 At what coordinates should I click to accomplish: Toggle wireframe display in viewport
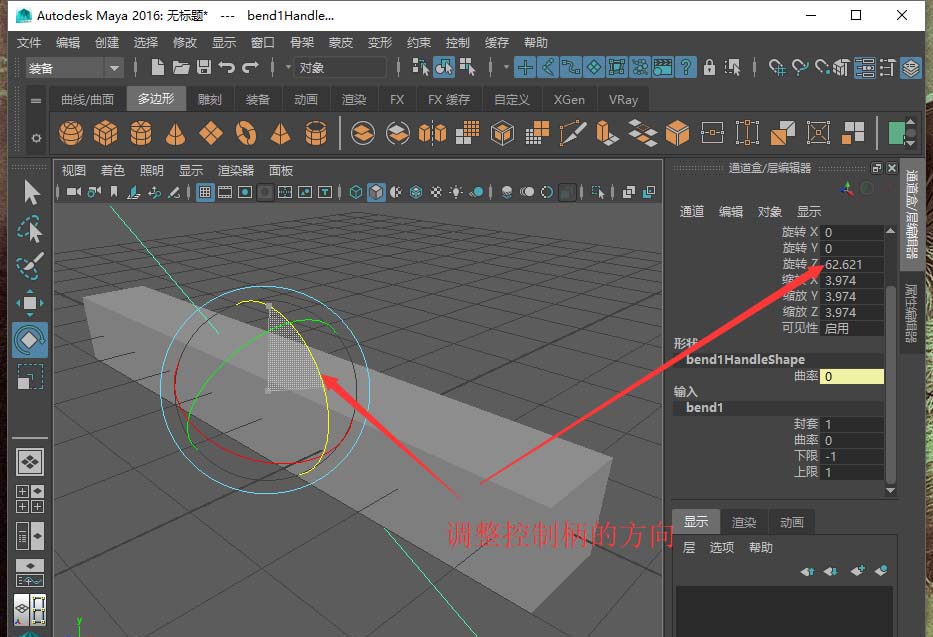[x=356, y=191]
